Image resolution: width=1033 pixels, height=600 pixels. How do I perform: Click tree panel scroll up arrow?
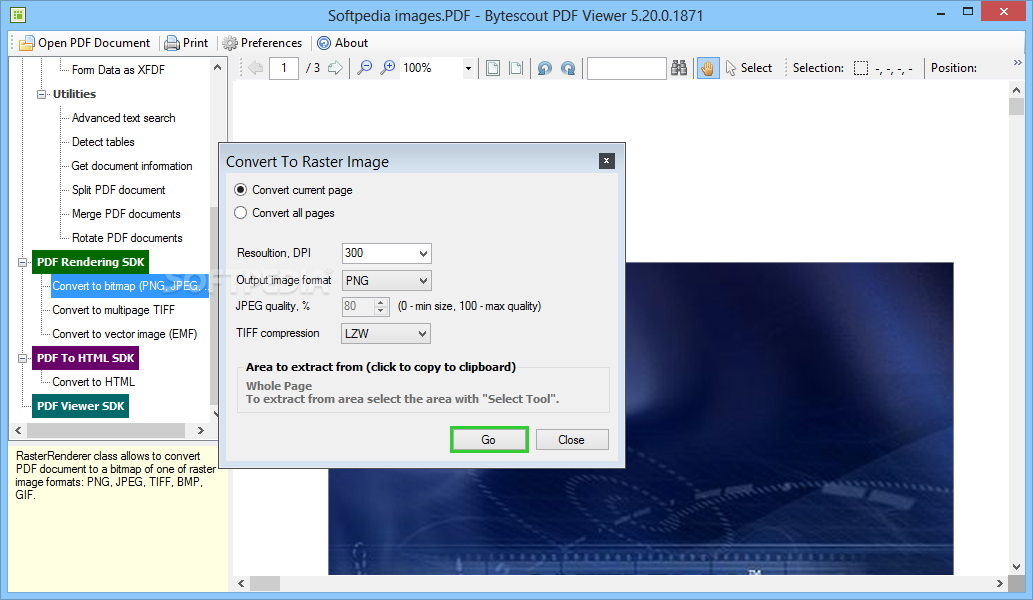pyautogui.click(x=217, y=68)
